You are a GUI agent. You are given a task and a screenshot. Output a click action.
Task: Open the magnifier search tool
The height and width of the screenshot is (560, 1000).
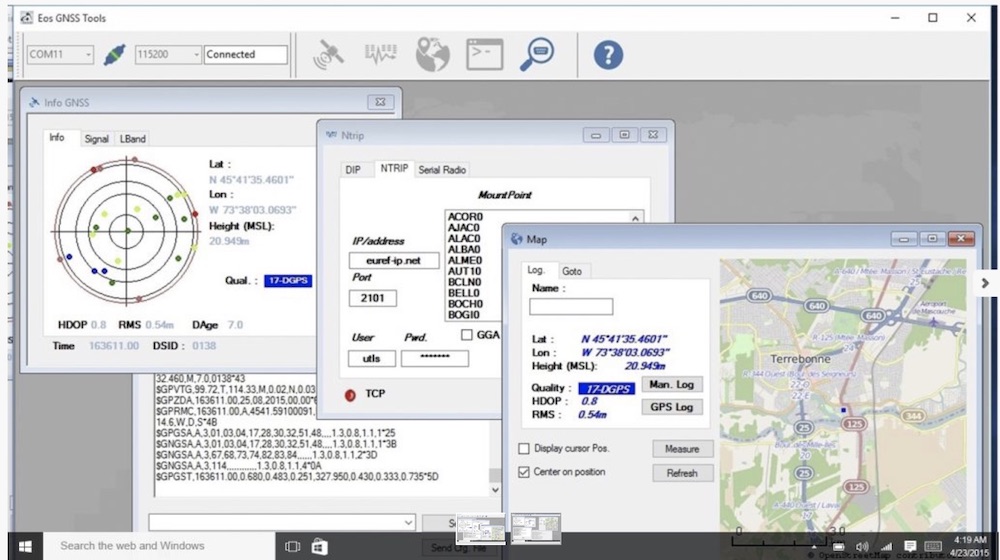pos(537,54)
